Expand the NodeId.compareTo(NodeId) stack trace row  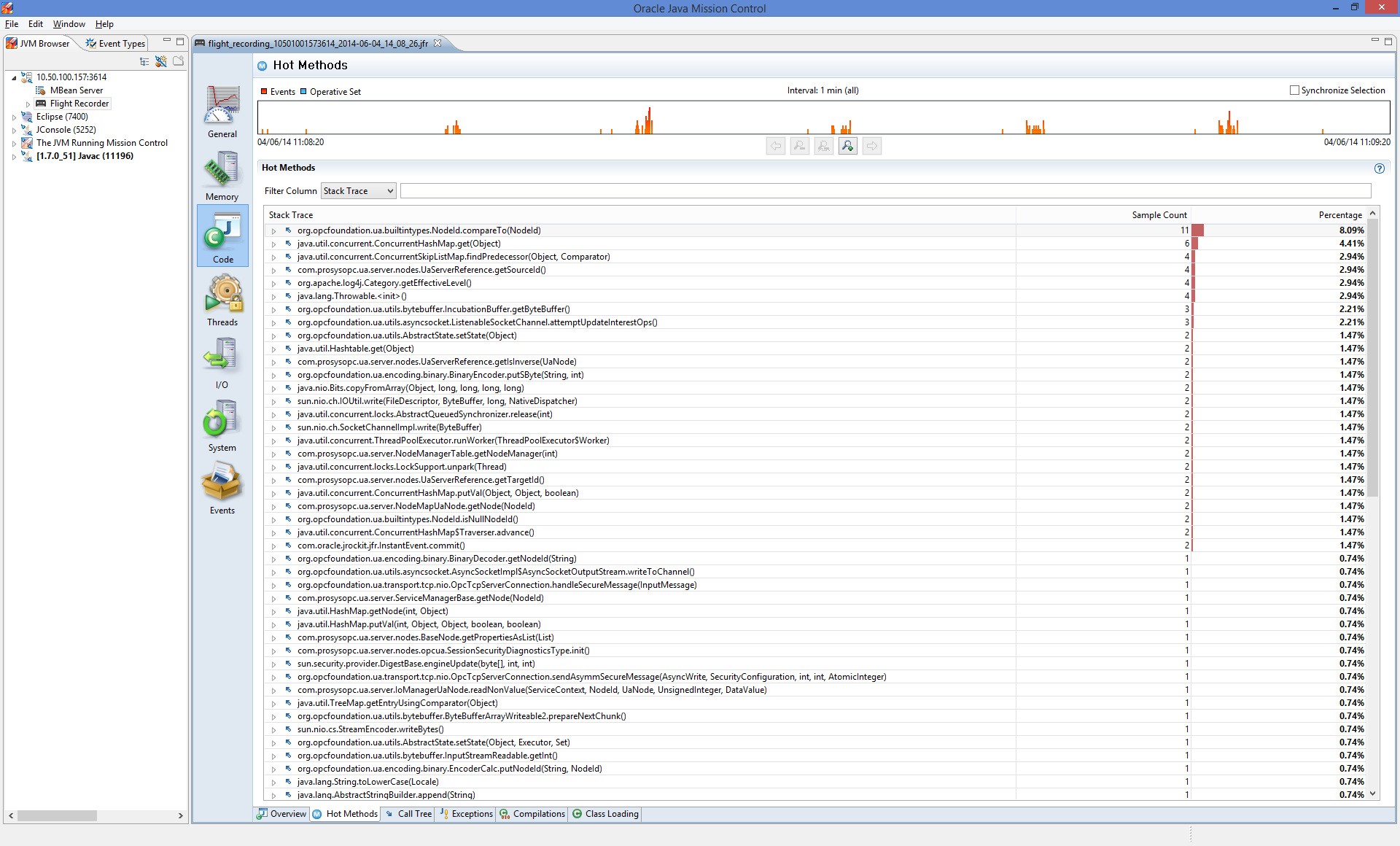[274, 231]
